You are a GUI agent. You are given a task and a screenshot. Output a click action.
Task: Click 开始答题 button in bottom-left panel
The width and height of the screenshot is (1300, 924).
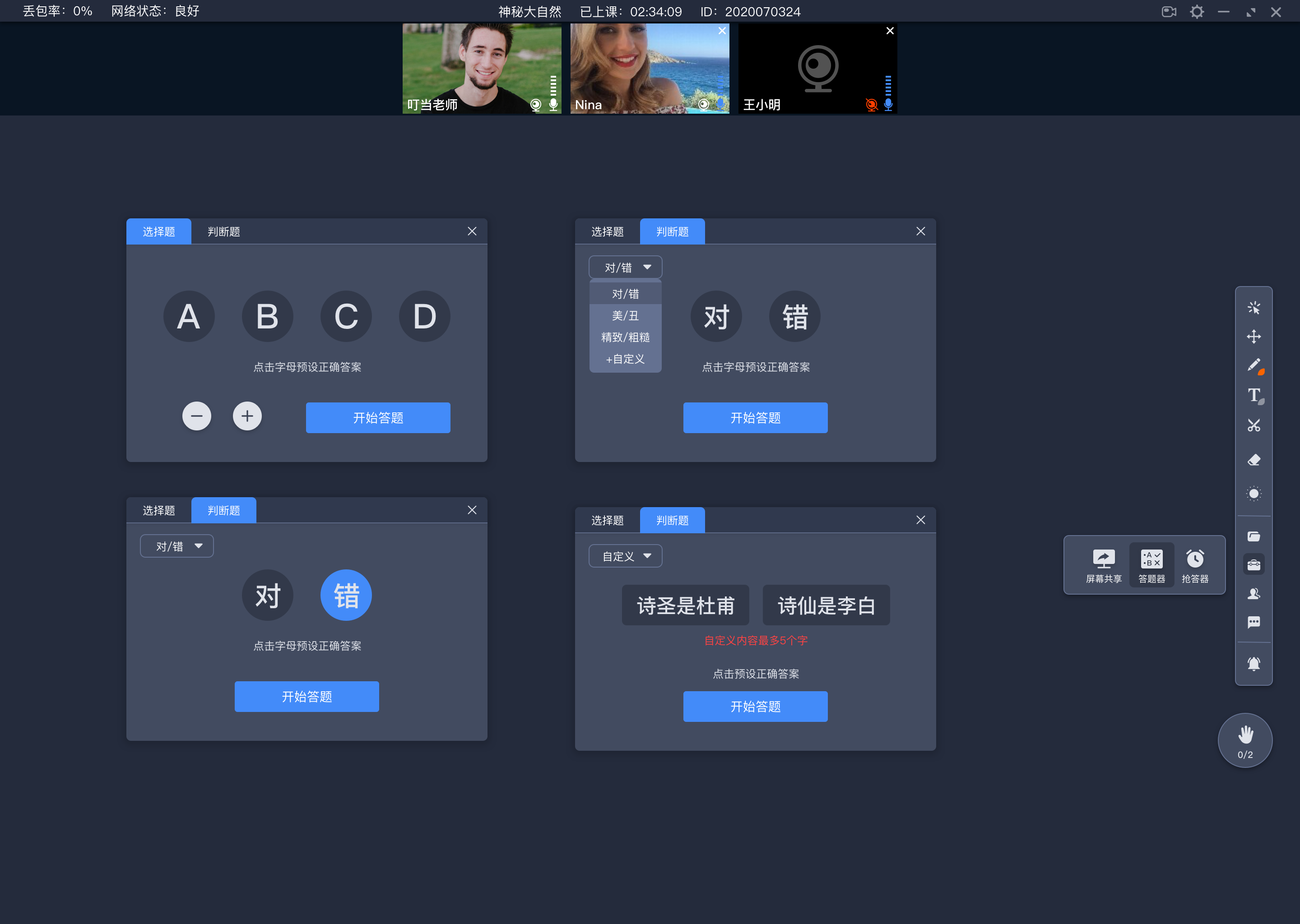click(307, 696)
